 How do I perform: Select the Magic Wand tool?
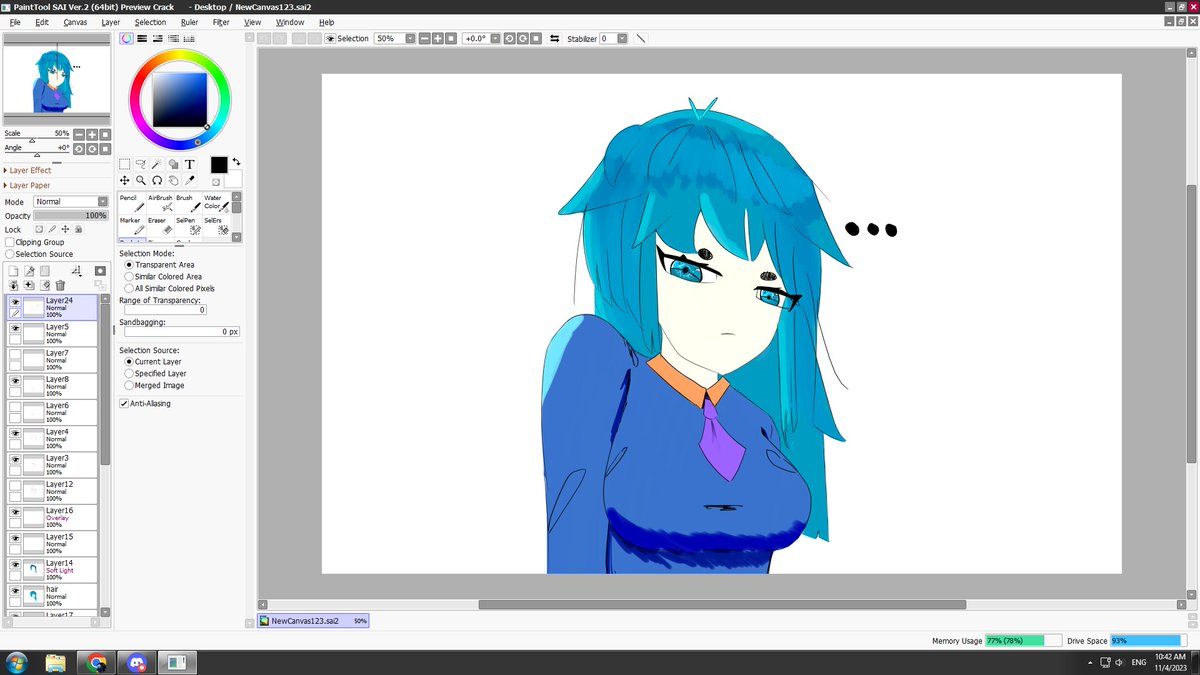click(x=156, y=164)
